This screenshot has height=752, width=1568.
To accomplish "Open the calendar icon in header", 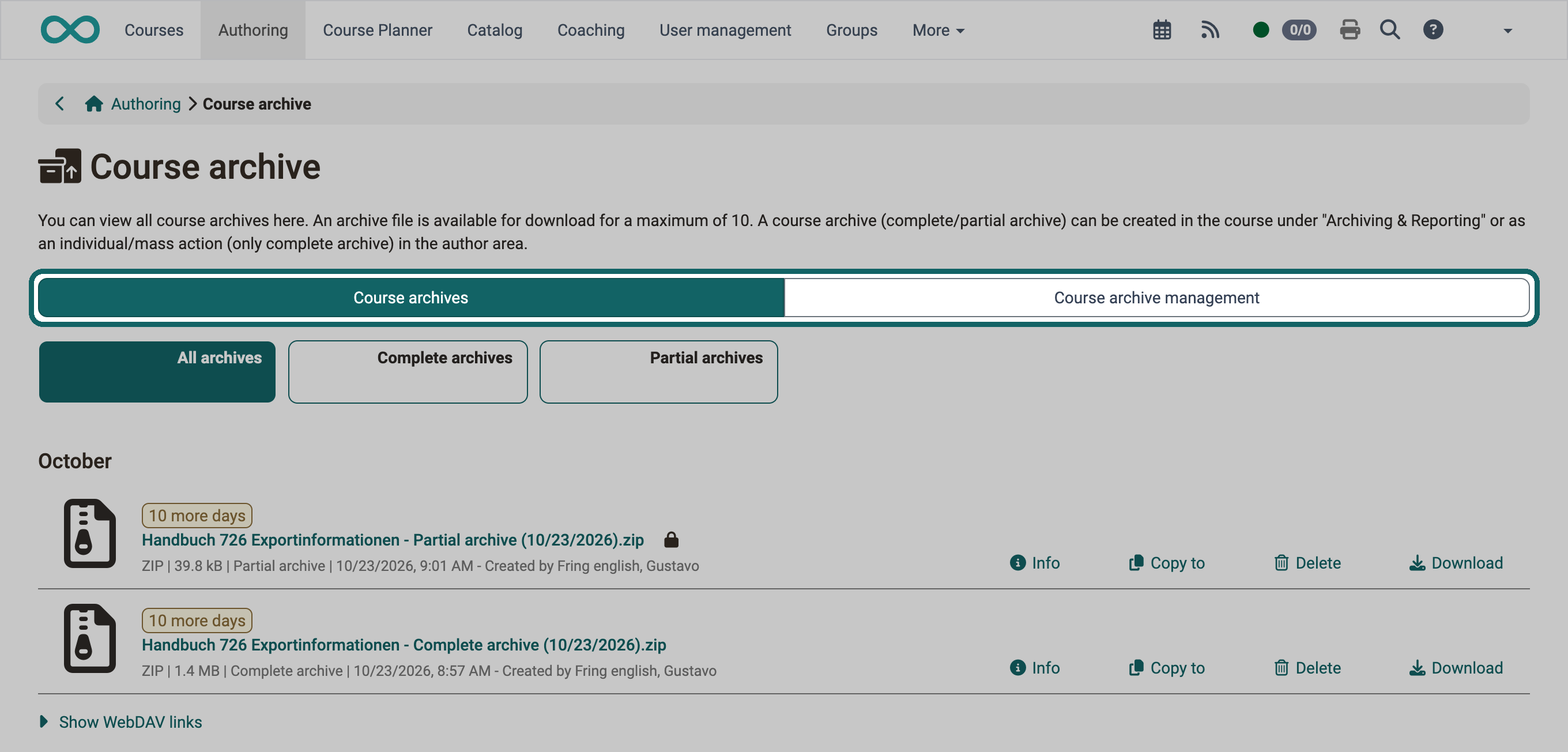I will coord(1162,30).
